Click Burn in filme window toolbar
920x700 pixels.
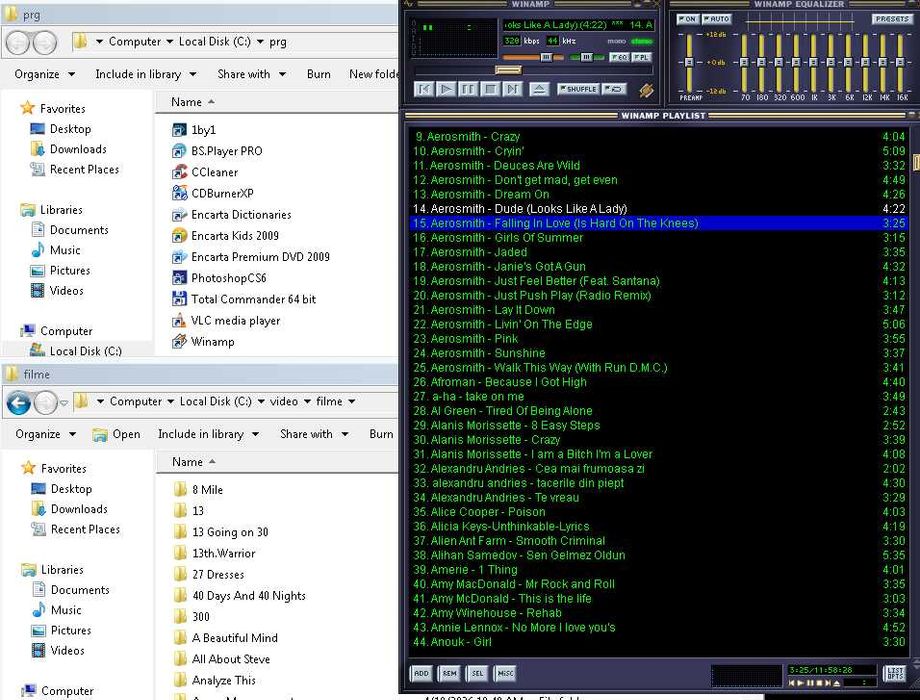click(x=381, y=434)
